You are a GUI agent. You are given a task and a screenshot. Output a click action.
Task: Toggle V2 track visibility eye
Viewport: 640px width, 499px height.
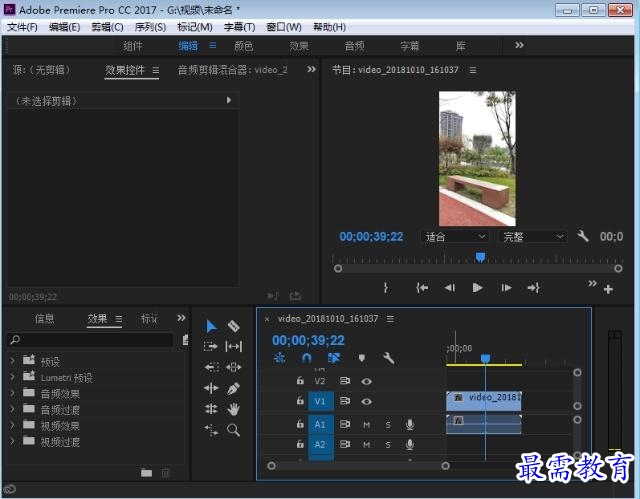[x=366, y=381]
